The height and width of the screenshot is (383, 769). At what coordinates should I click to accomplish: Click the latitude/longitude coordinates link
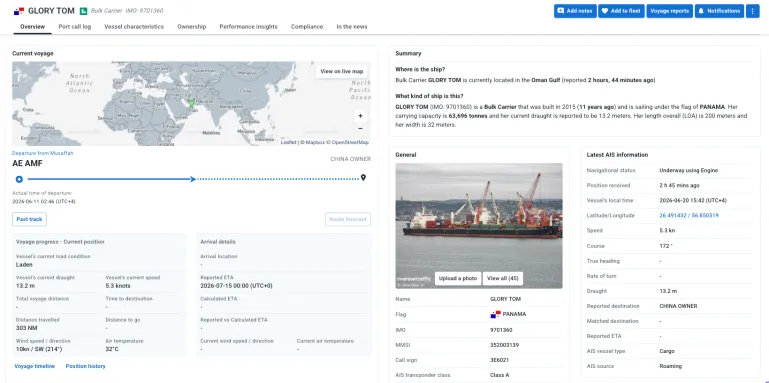pos(689,215)
